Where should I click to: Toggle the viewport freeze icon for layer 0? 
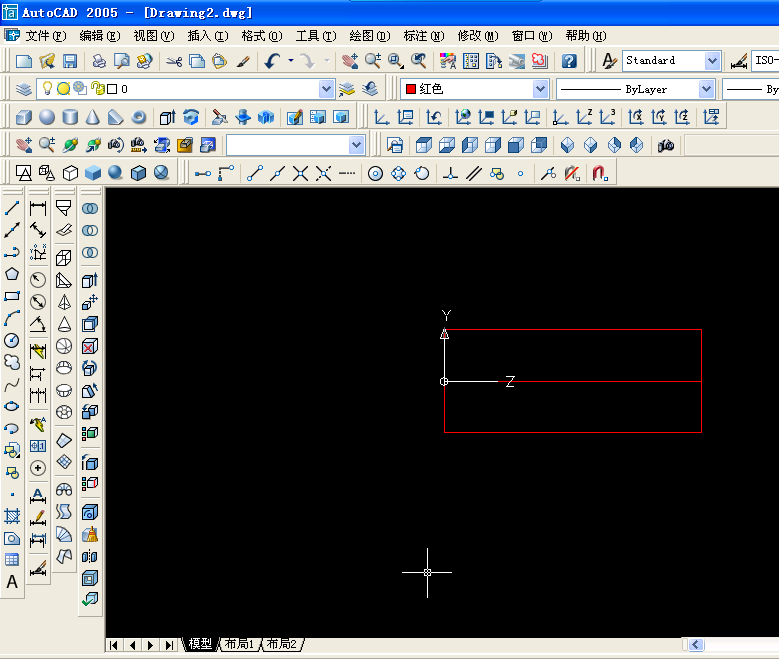click(79, 88)
